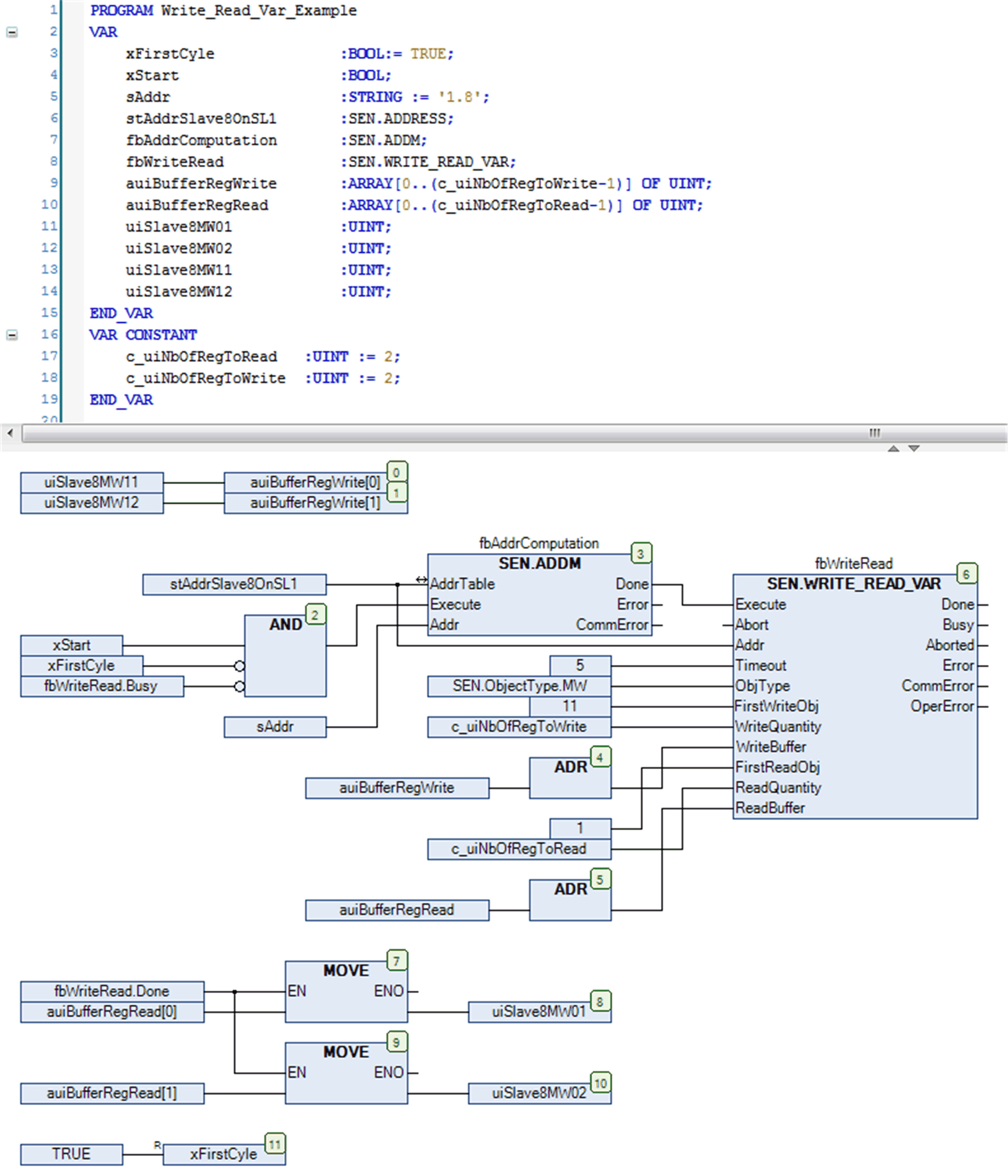This screenshot has width=1008, height=1176.
Task: Click the down arrow below the scrollbar splitter
Action: (914, 448)
